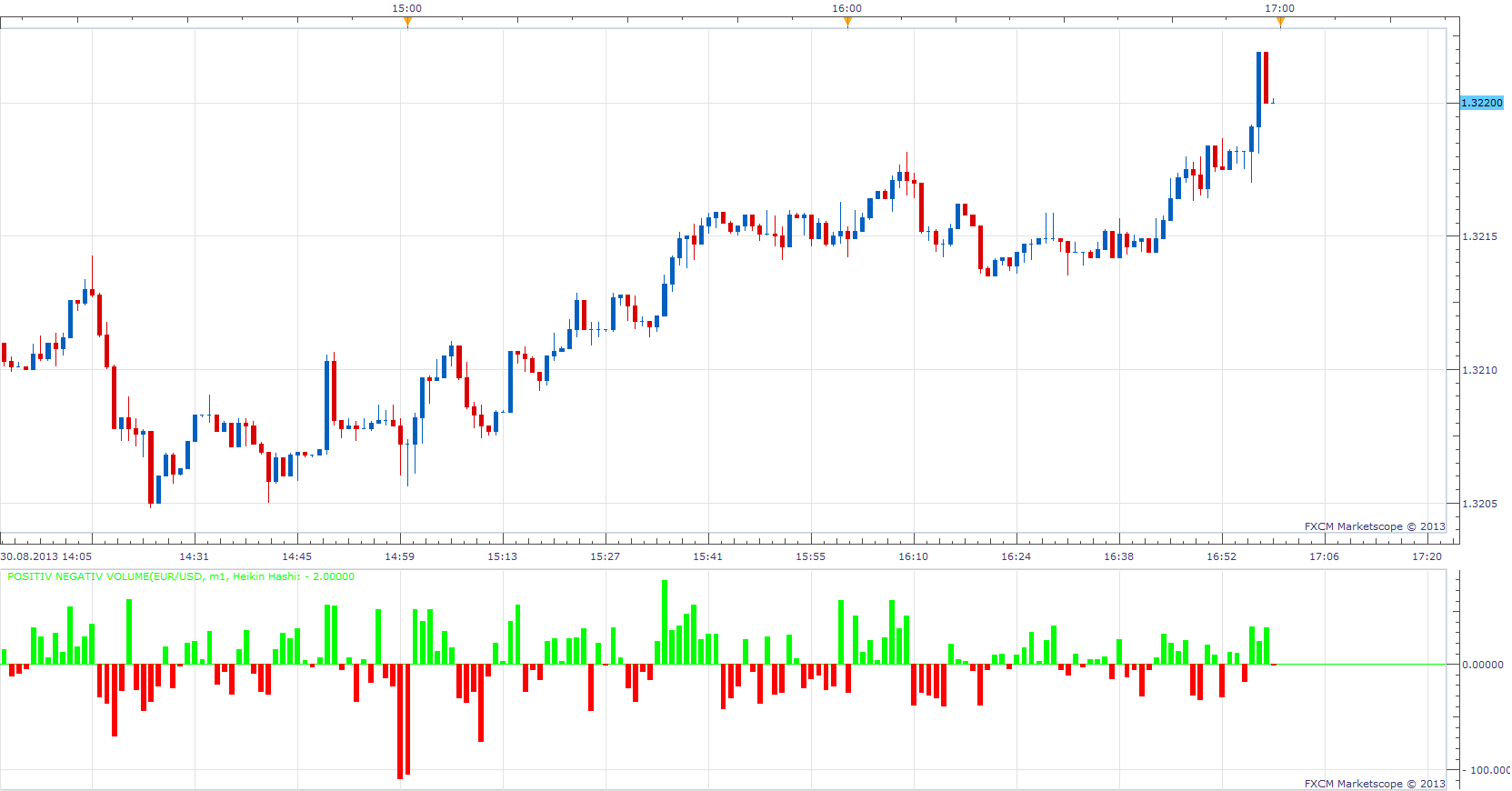Screen dimensions: 1512x791
Task: Click the 16:24 time axis label
Action: tap(1016, 556)
